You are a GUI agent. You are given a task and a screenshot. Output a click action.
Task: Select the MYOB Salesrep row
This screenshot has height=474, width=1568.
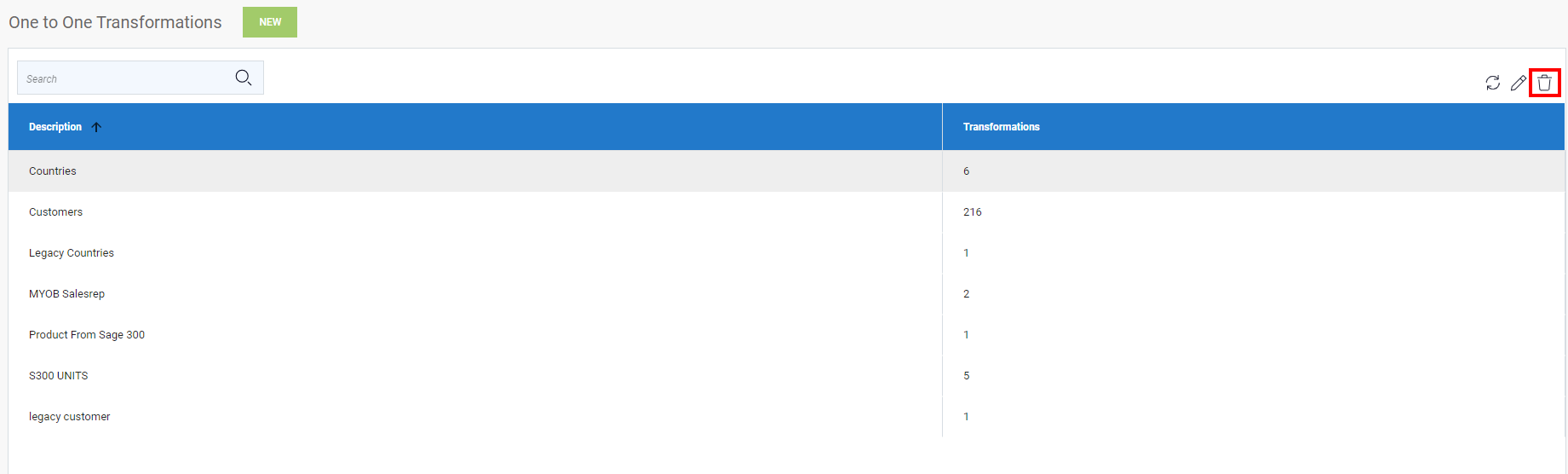point(786,294)
